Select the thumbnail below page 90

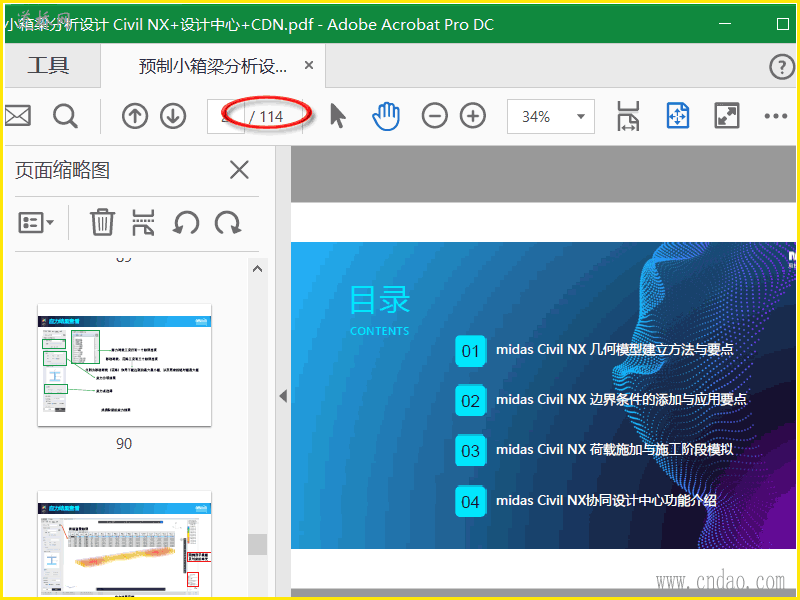point(124,543)
